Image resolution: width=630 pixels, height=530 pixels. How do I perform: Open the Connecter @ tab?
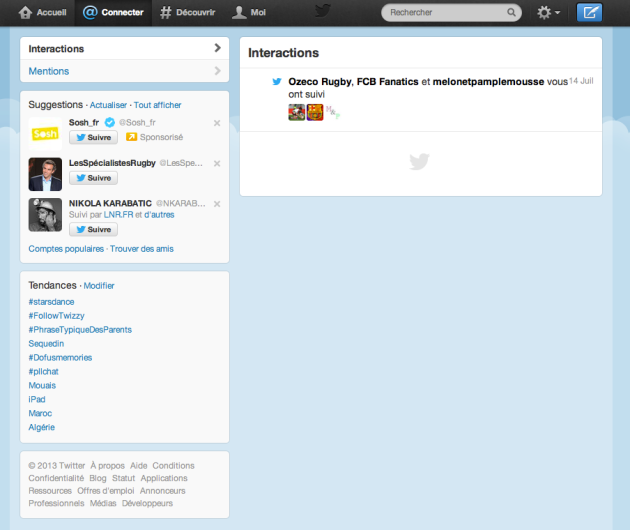pos(113,12)
